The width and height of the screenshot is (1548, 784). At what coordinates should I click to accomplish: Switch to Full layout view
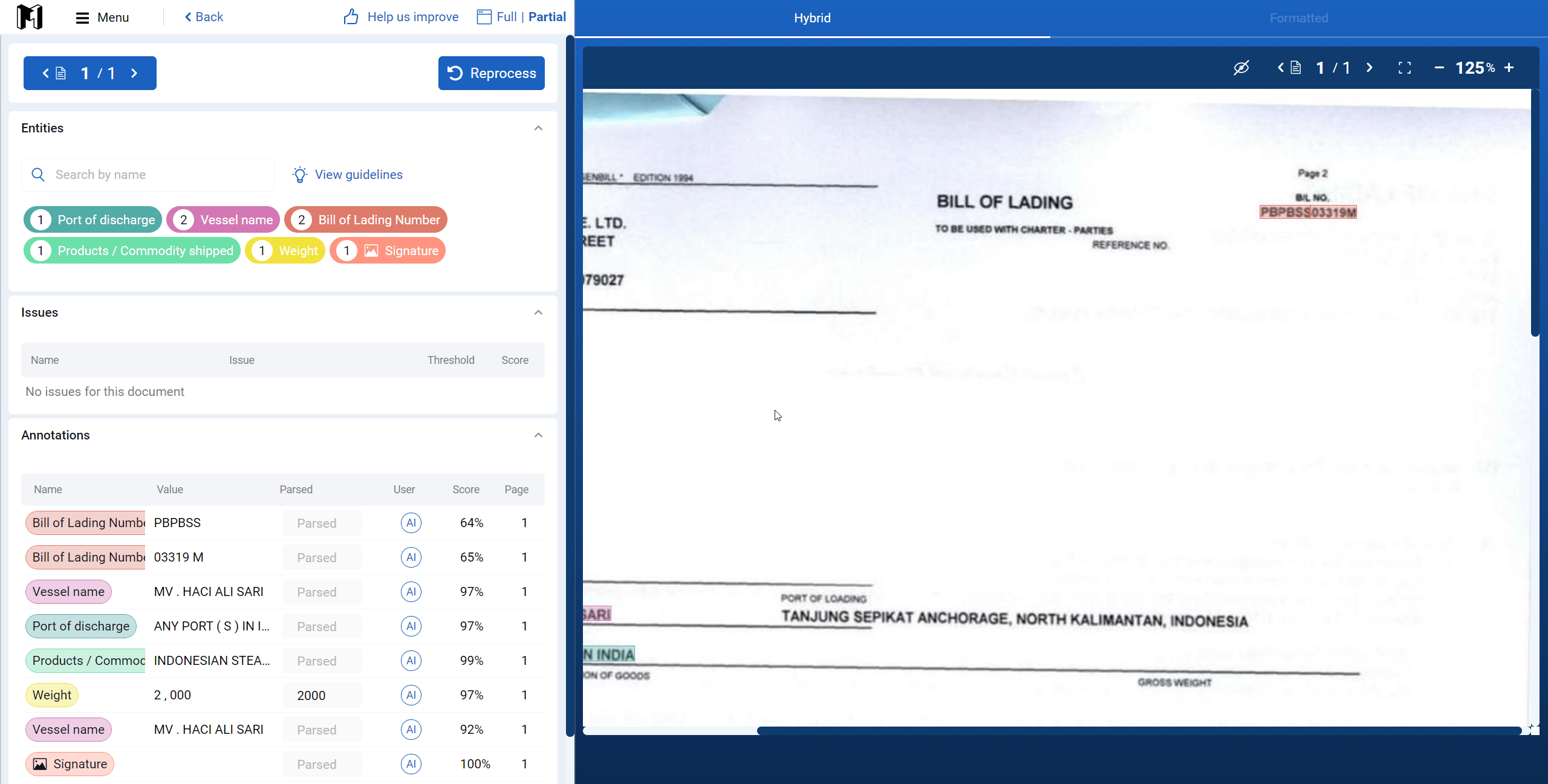click(x=506, y=17)
